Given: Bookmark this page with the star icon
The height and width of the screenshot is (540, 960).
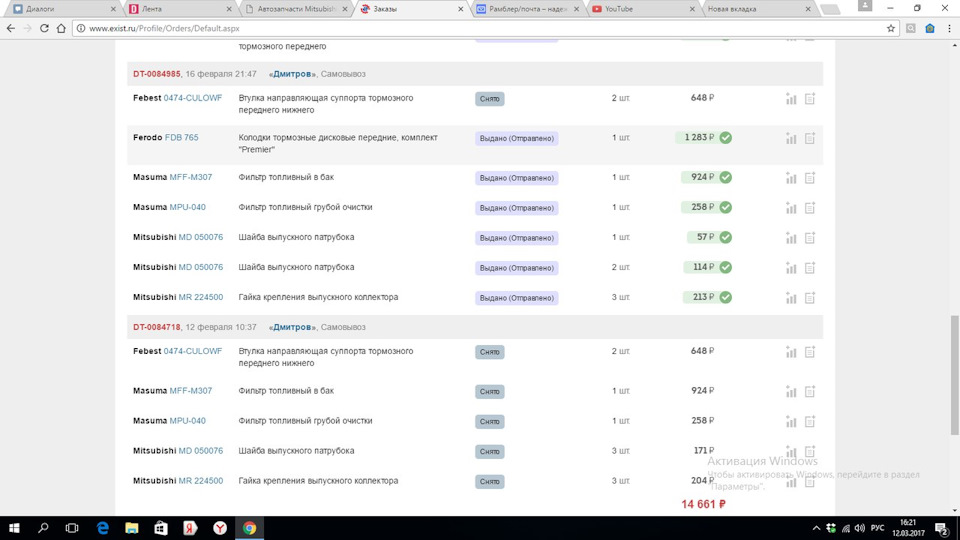Looking at the screenshot, I should coord(891,28).
